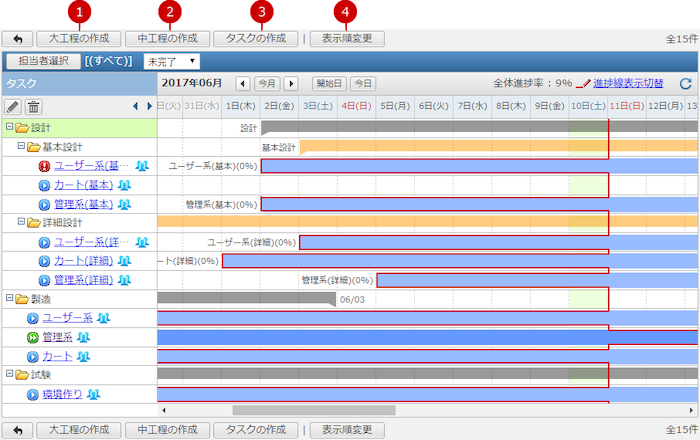Screen dimensions: 700x440
Task: Go to previous month with left arrow
Action: coord(243,84)
